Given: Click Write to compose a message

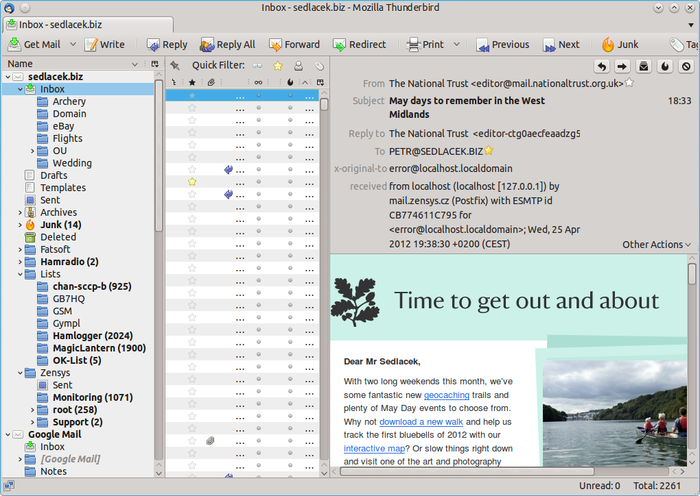Looking at the screenshot, I should pos(105,45).
